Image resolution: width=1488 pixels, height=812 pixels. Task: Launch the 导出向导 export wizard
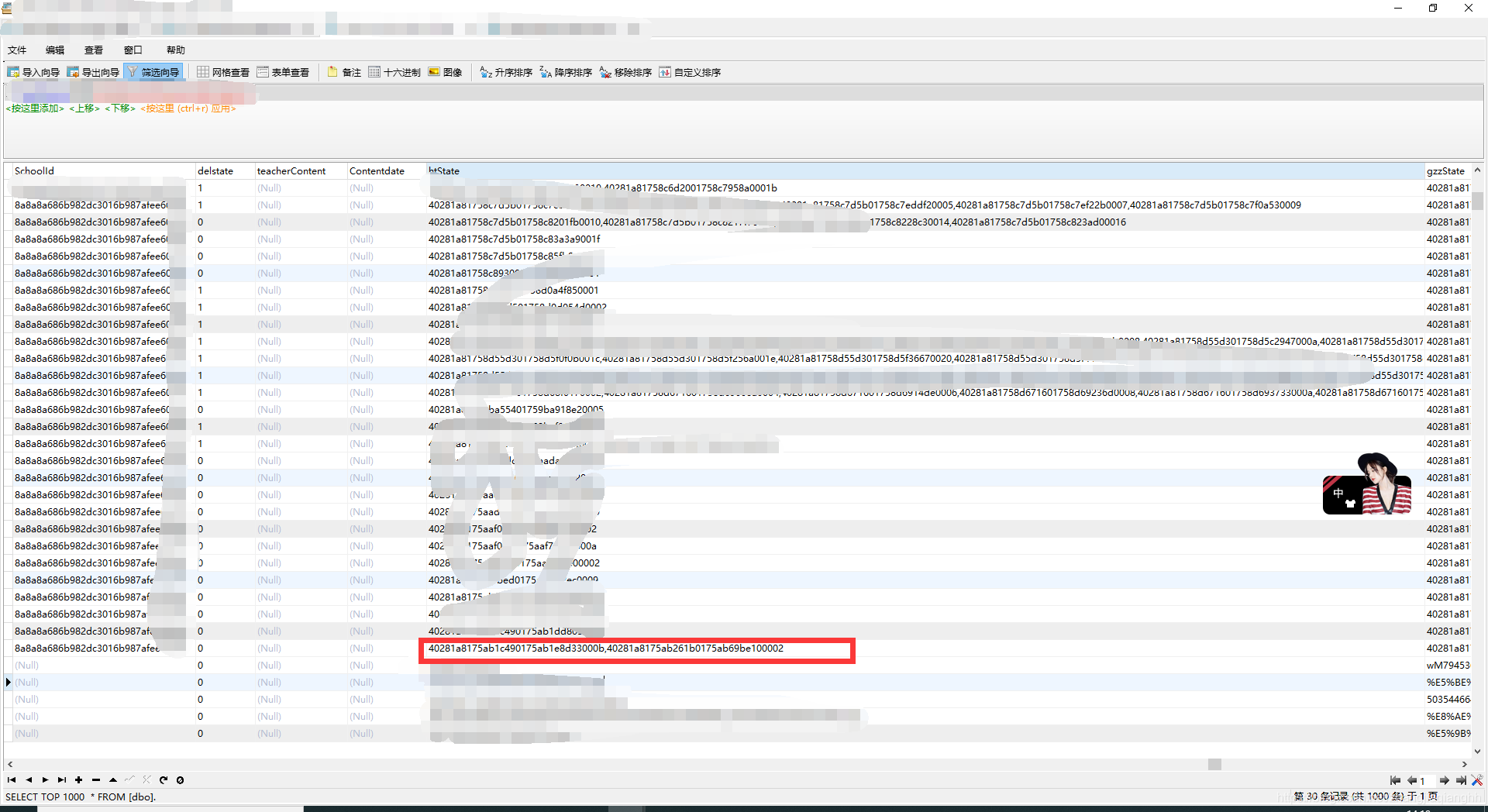coord(93,72)
